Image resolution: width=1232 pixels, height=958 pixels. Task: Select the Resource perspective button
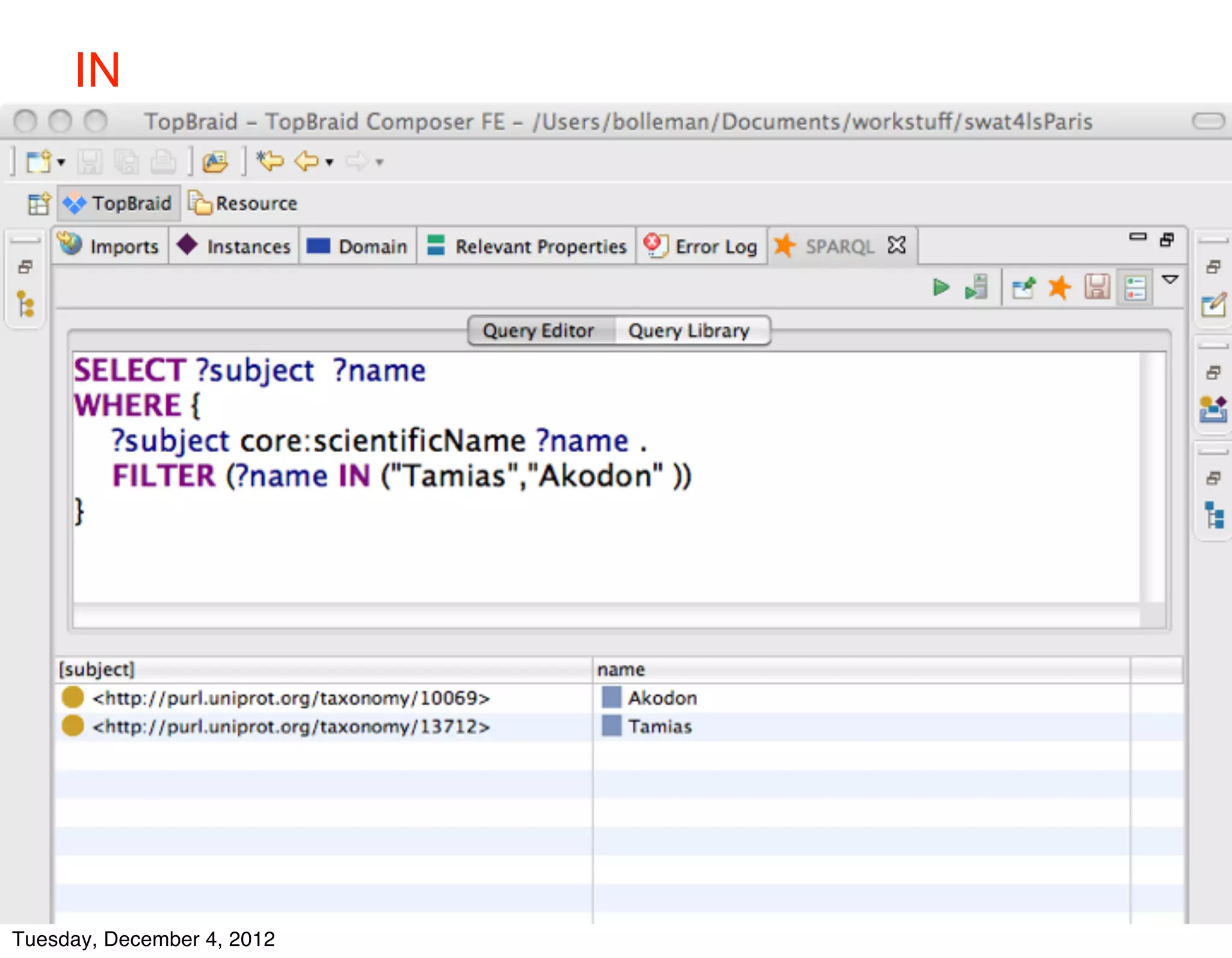point(244,204)
